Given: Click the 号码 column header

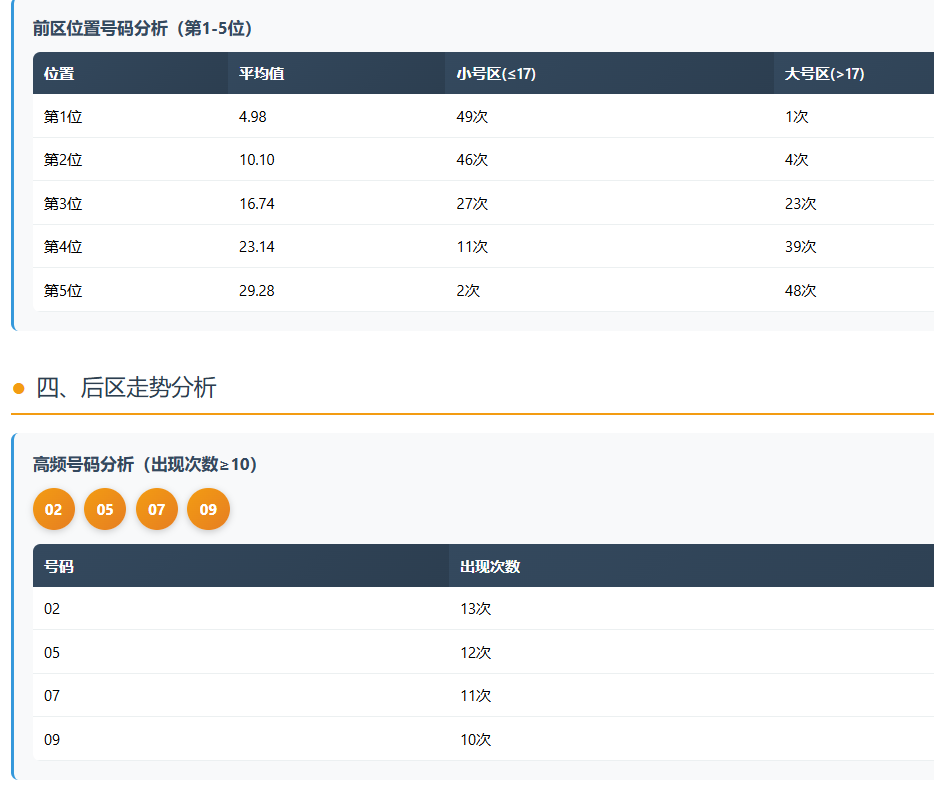Looking at the screenshot, I should tap(59, 567).
